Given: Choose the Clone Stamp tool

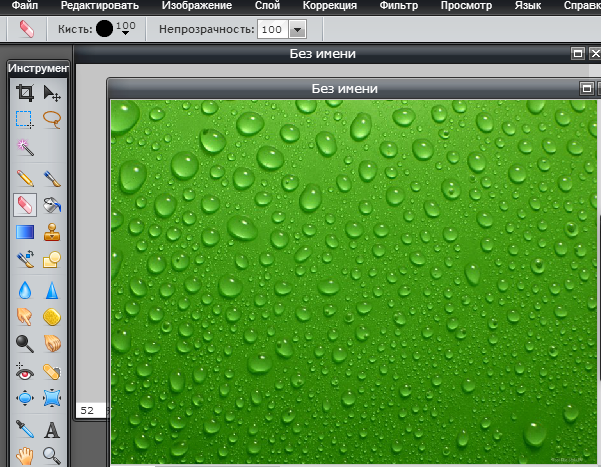Looking at the screenshot, I should 52,232.
